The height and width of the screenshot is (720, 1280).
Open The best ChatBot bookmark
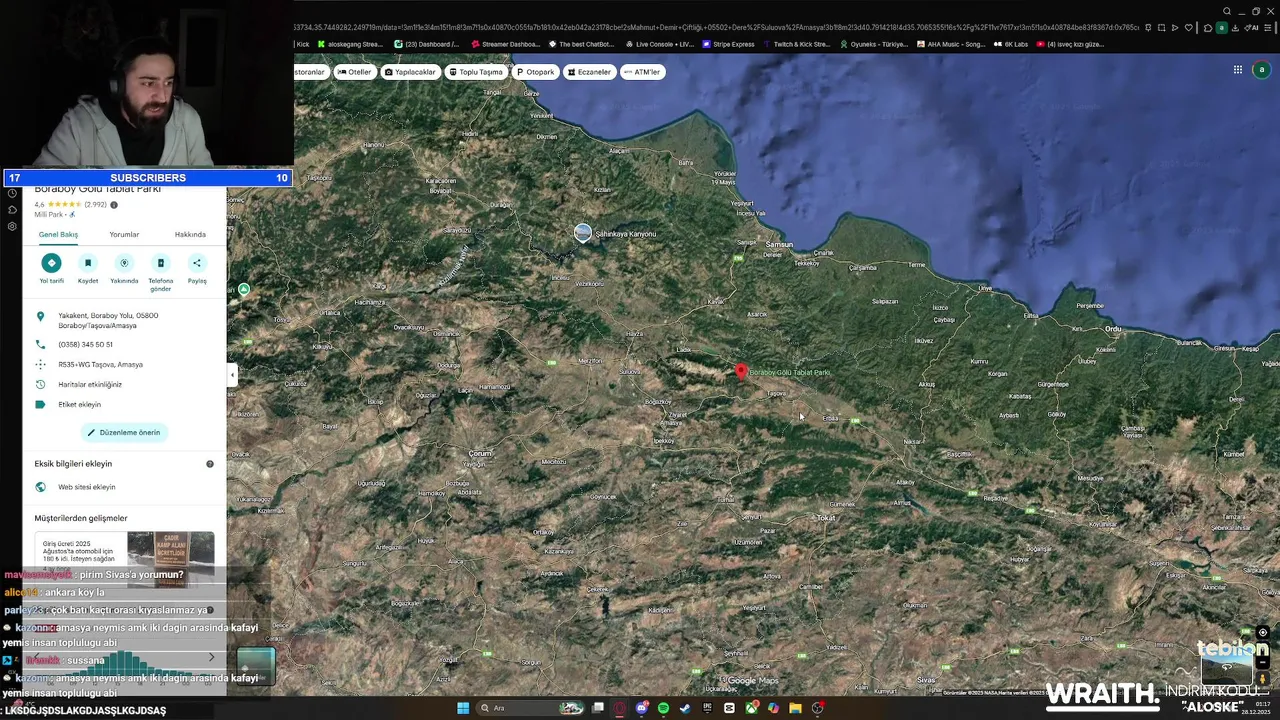(x=581, y=44)
